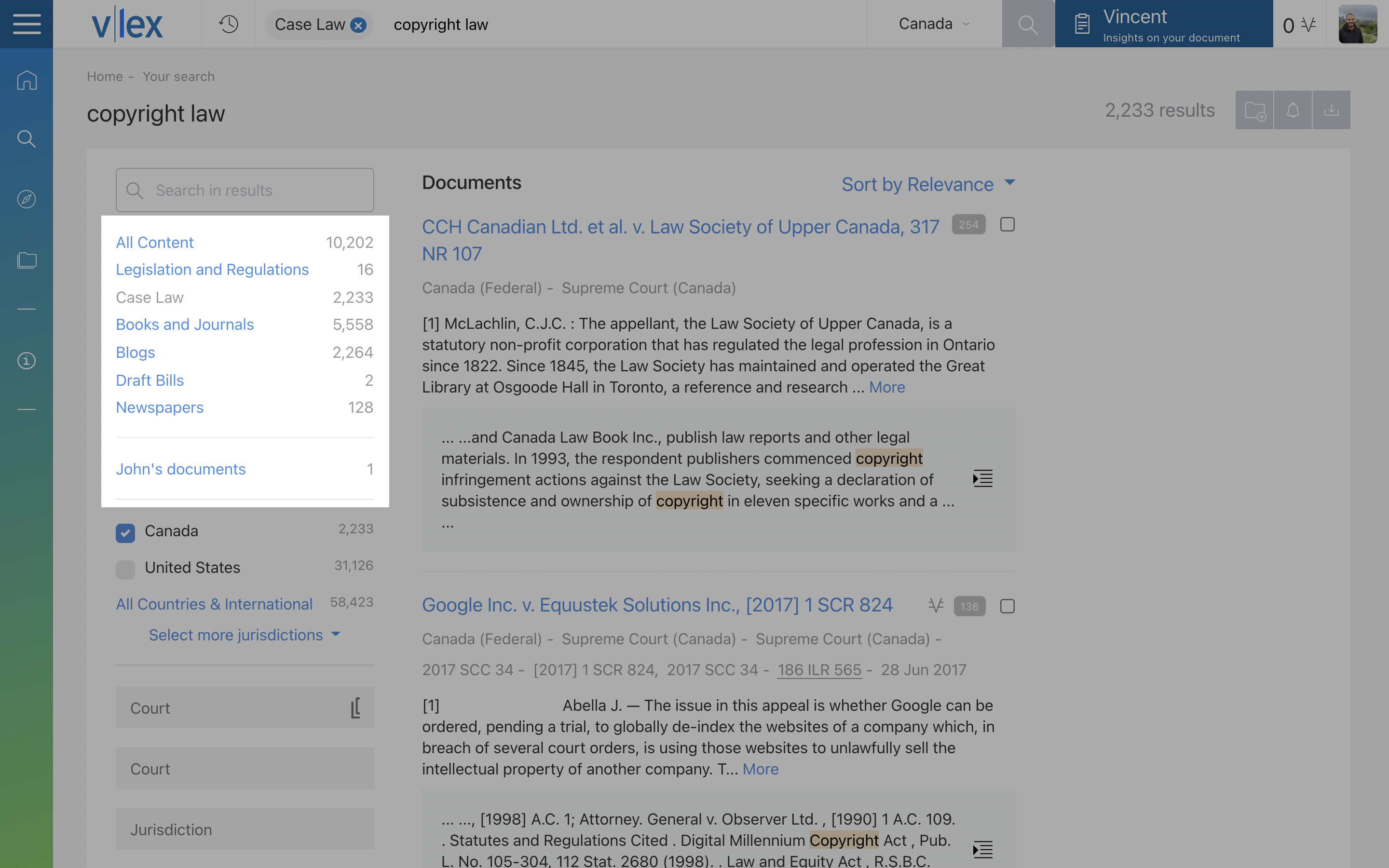Switch to Books and Journals content type
Viewport: 1389px width, 868px height.
tap(184, 325)
